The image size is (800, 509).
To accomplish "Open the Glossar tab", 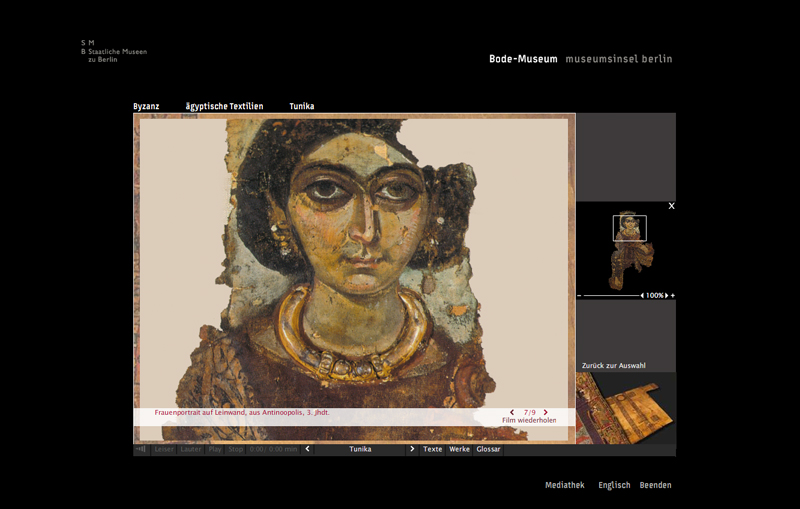I will tap(488, 449).
